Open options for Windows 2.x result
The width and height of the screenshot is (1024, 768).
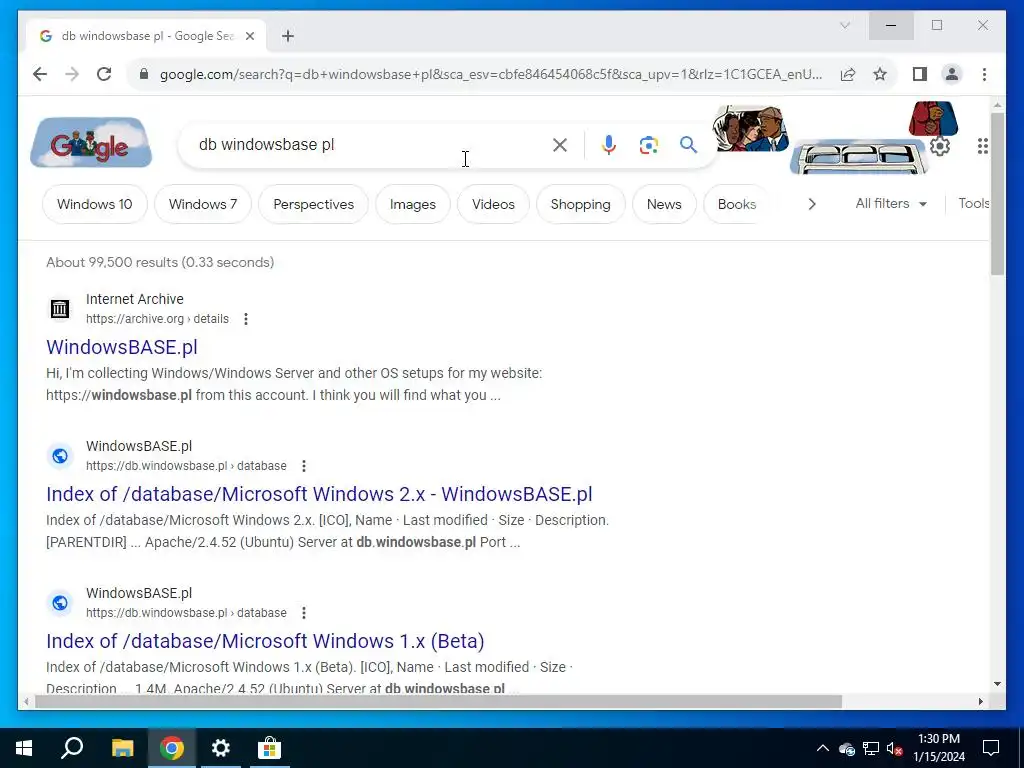click(304, 466)
